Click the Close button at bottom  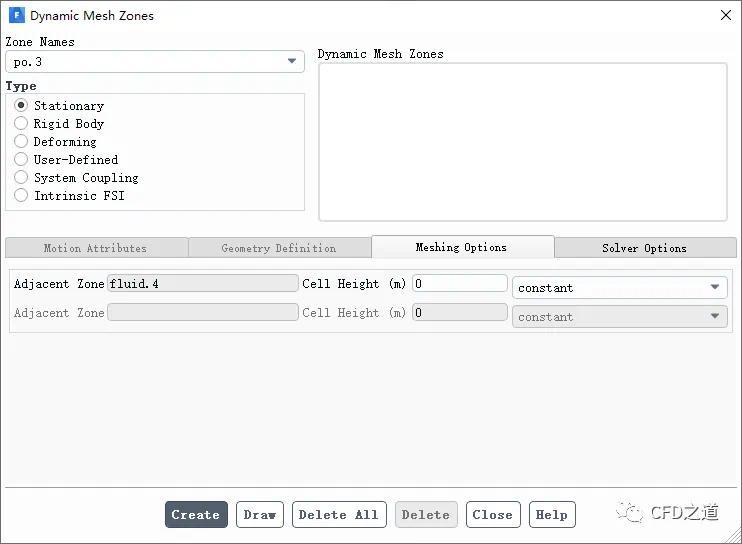pyautogui.click(x=493, y=514)
